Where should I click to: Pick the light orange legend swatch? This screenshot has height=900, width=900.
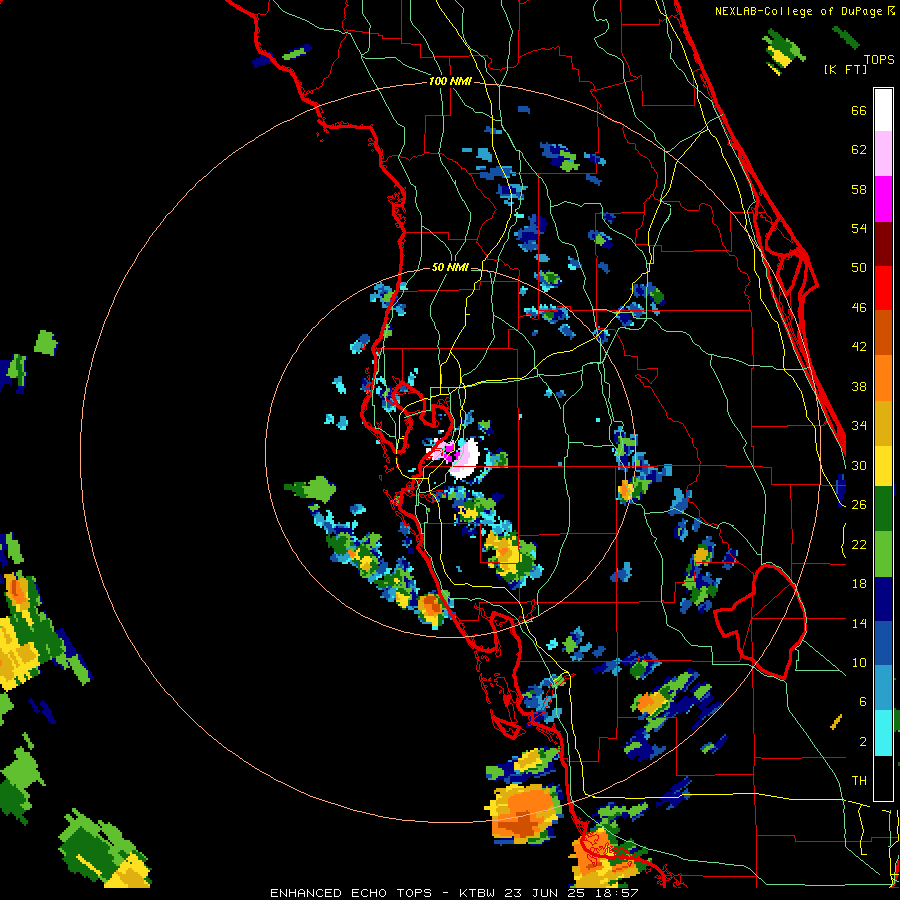click(x=883, y=378)
